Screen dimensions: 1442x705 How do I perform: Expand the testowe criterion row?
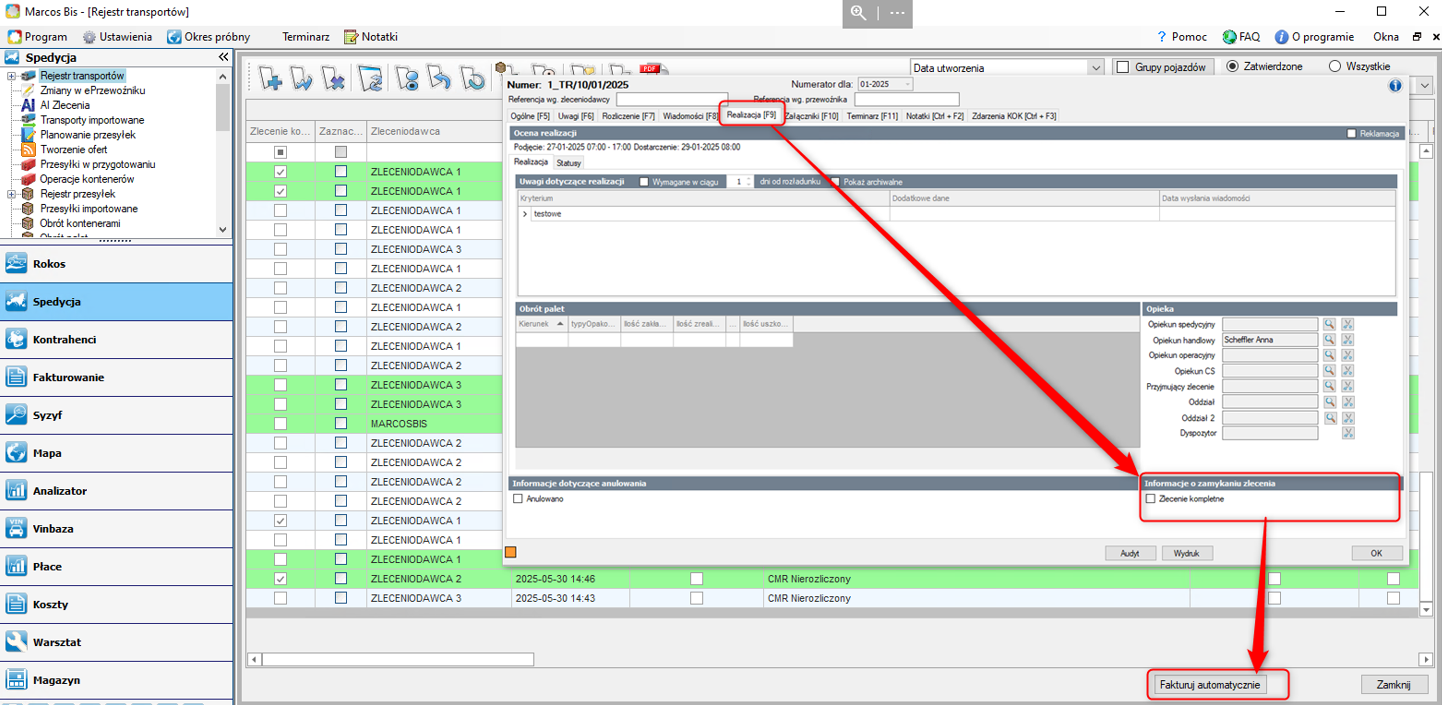(x=525, y=214)
